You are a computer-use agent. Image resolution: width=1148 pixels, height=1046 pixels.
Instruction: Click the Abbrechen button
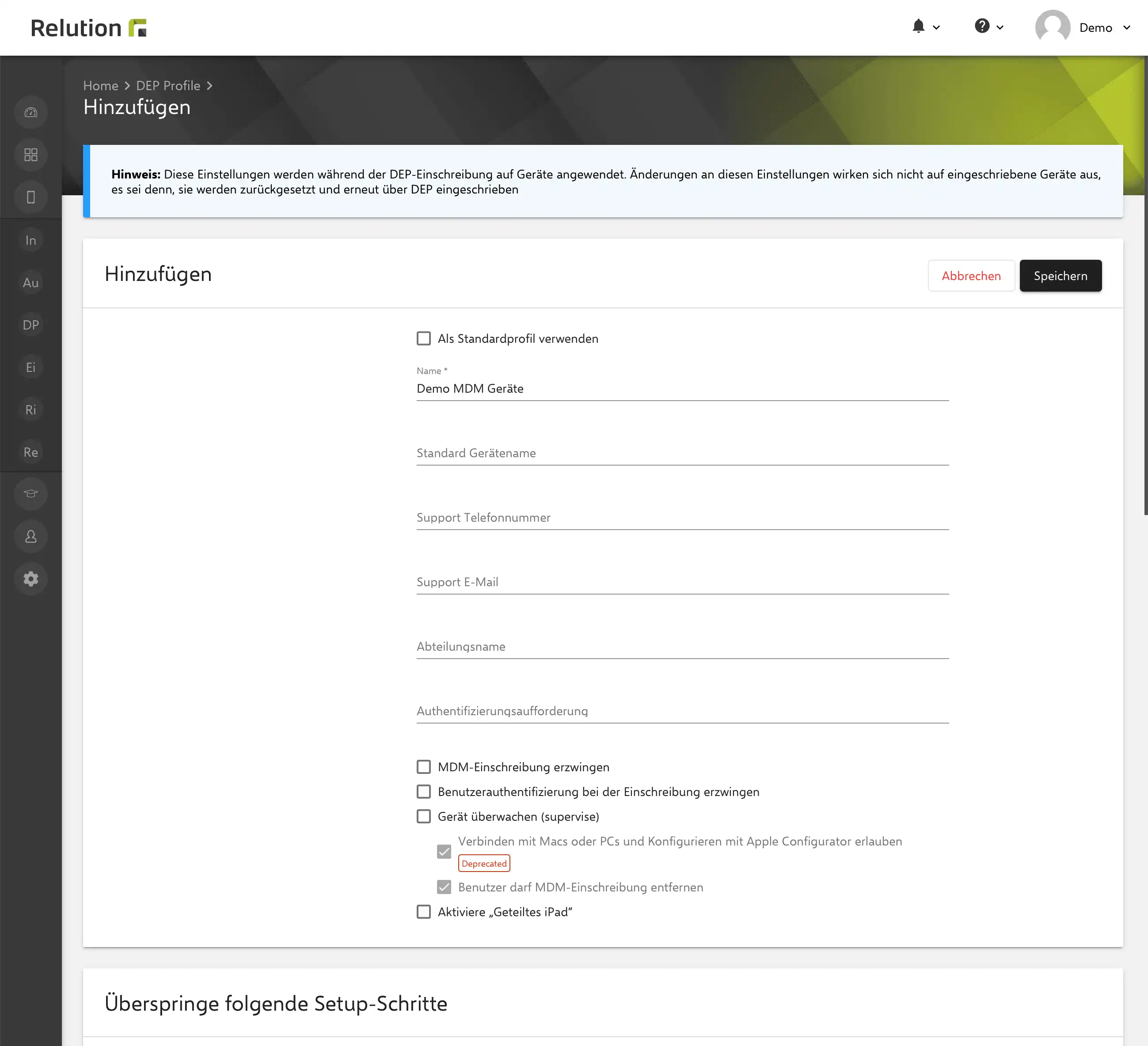pyautogui.click(x=971, y=276)
